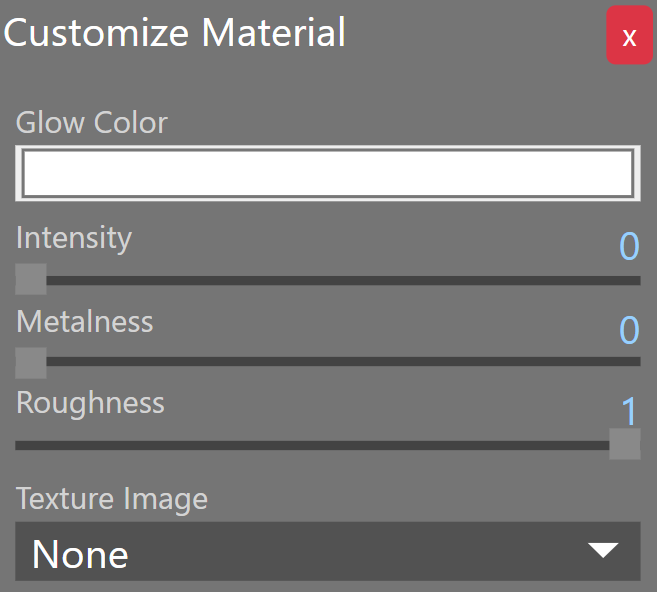Click the Metalness slider handle
Image resolution: width=657 pixels, height=592 pixels.
pos(31,363)
